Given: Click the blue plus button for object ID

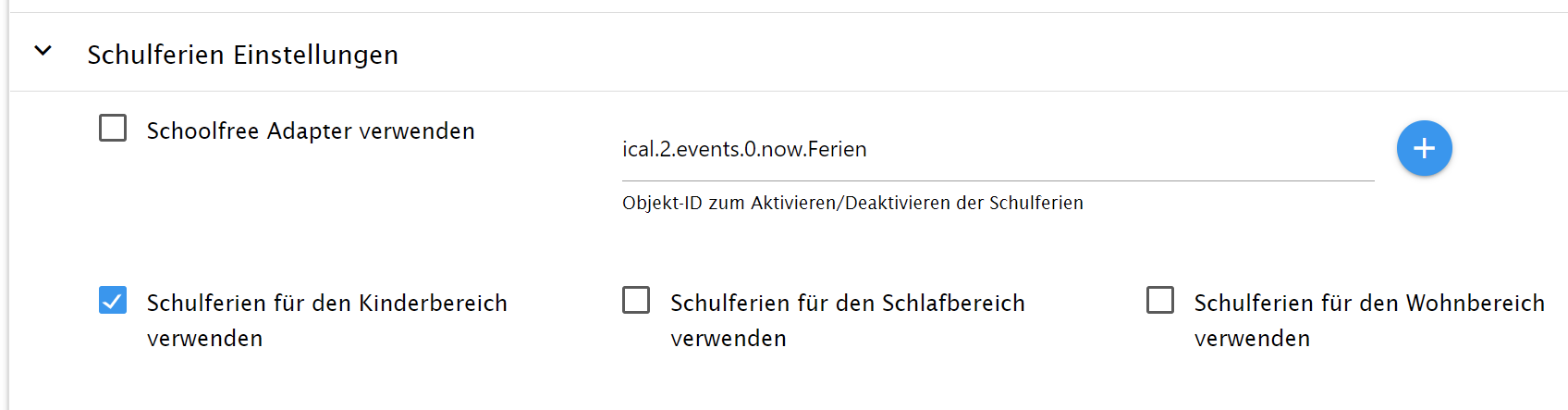Looking at the screenshot, I should pos(1424,148).
